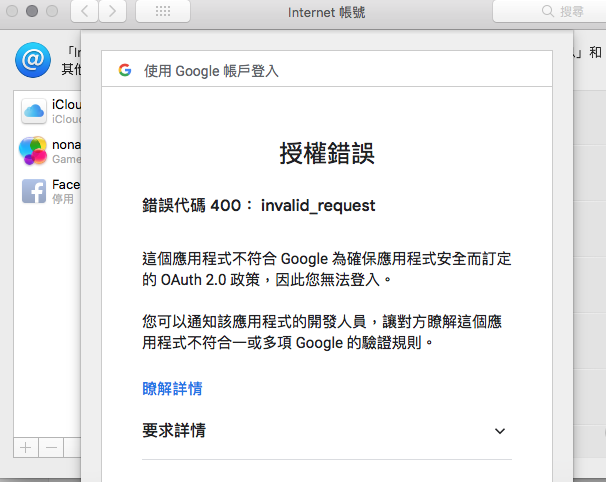Remove account with the minus button
The width and height of the screenshot is (606, 482).
coord(51,448)
